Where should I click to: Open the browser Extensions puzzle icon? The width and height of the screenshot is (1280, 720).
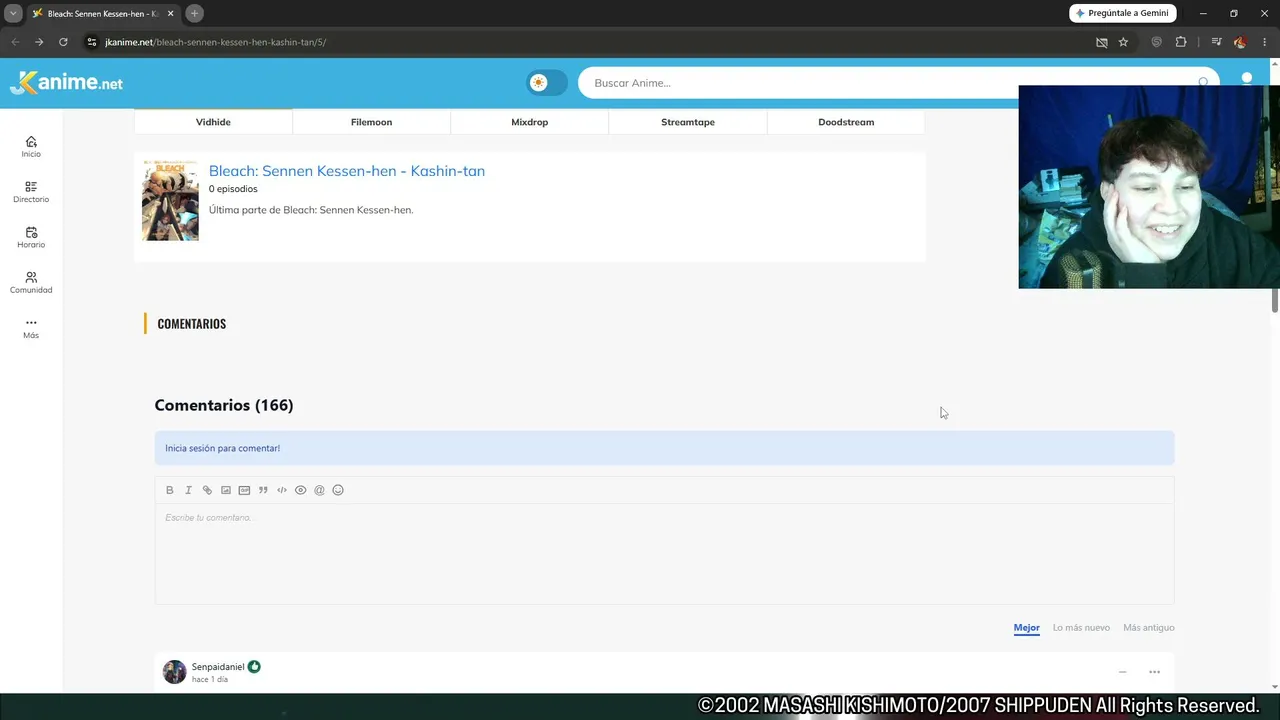click(1181, 42)
